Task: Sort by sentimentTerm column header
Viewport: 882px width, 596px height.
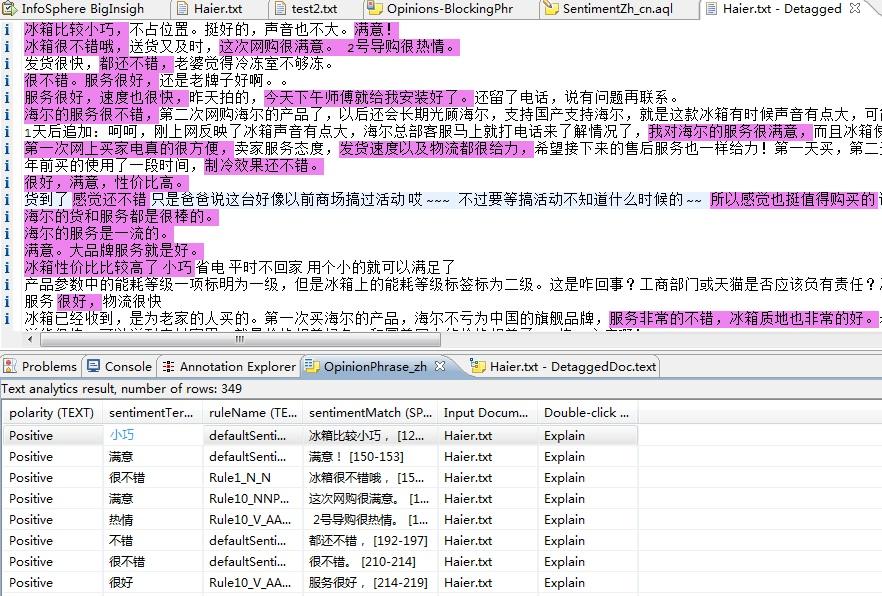Action: coord(152,413)
